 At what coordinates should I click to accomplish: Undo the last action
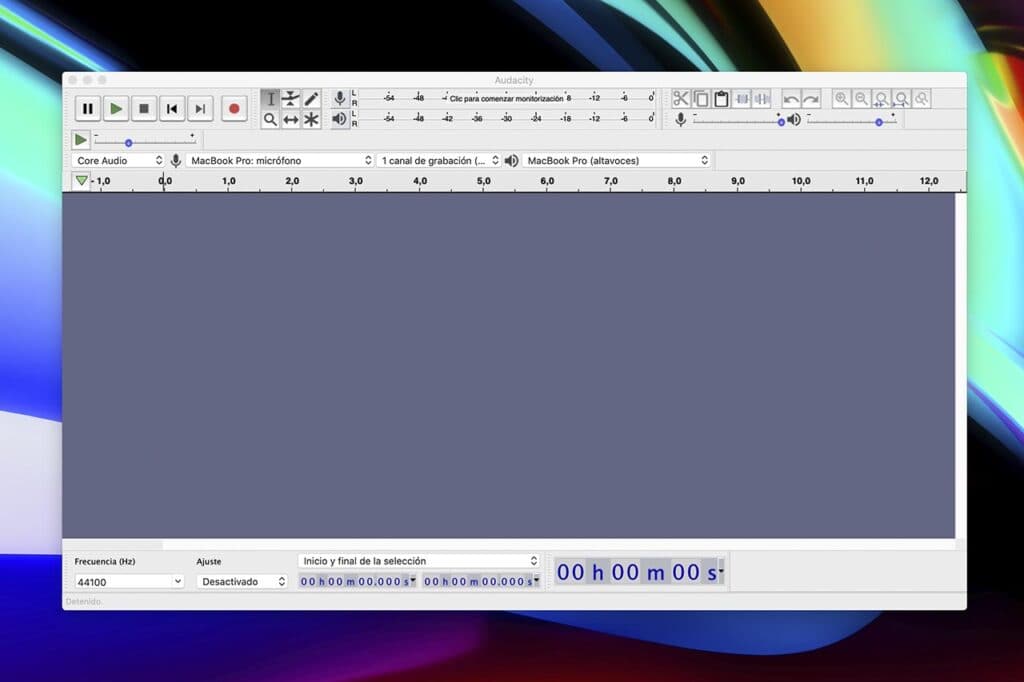point(791,99)
